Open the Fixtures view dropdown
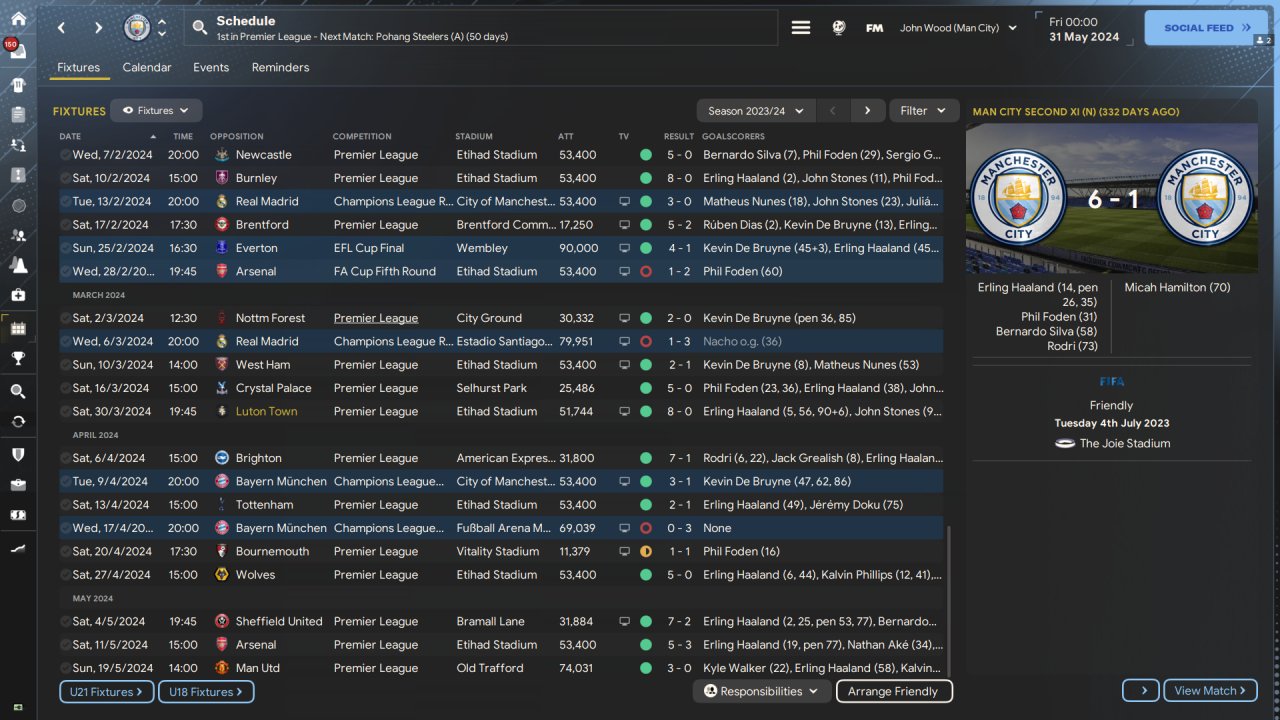1280x720 pixels. click(156, 111)
